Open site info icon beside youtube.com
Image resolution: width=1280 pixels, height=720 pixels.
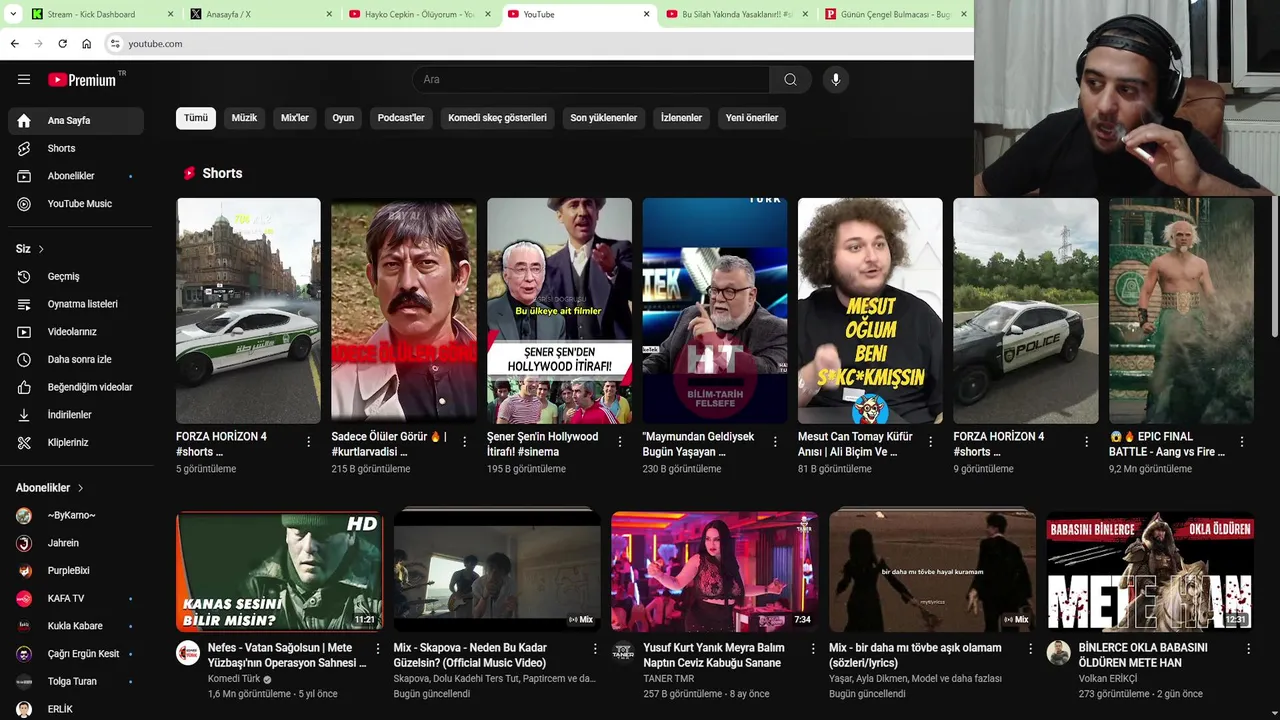click(115, 44)
